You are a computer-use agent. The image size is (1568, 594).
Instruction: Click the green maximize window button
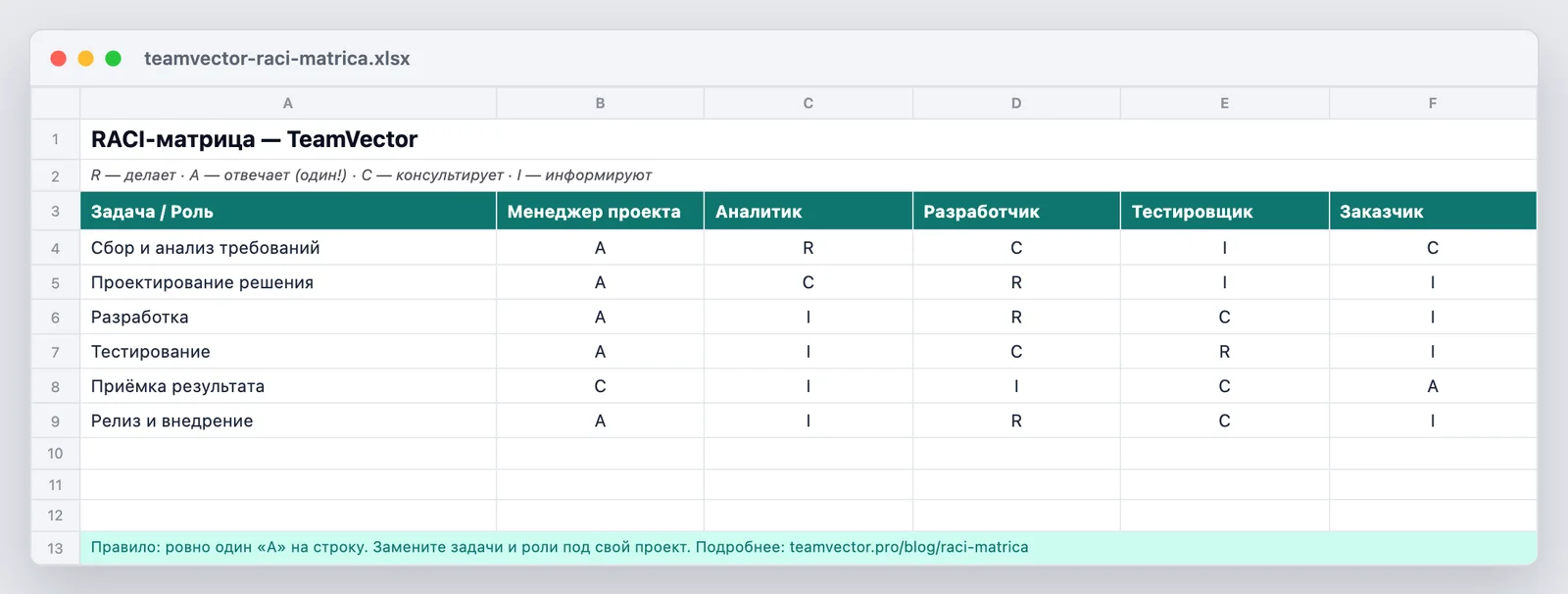[113, 59]
